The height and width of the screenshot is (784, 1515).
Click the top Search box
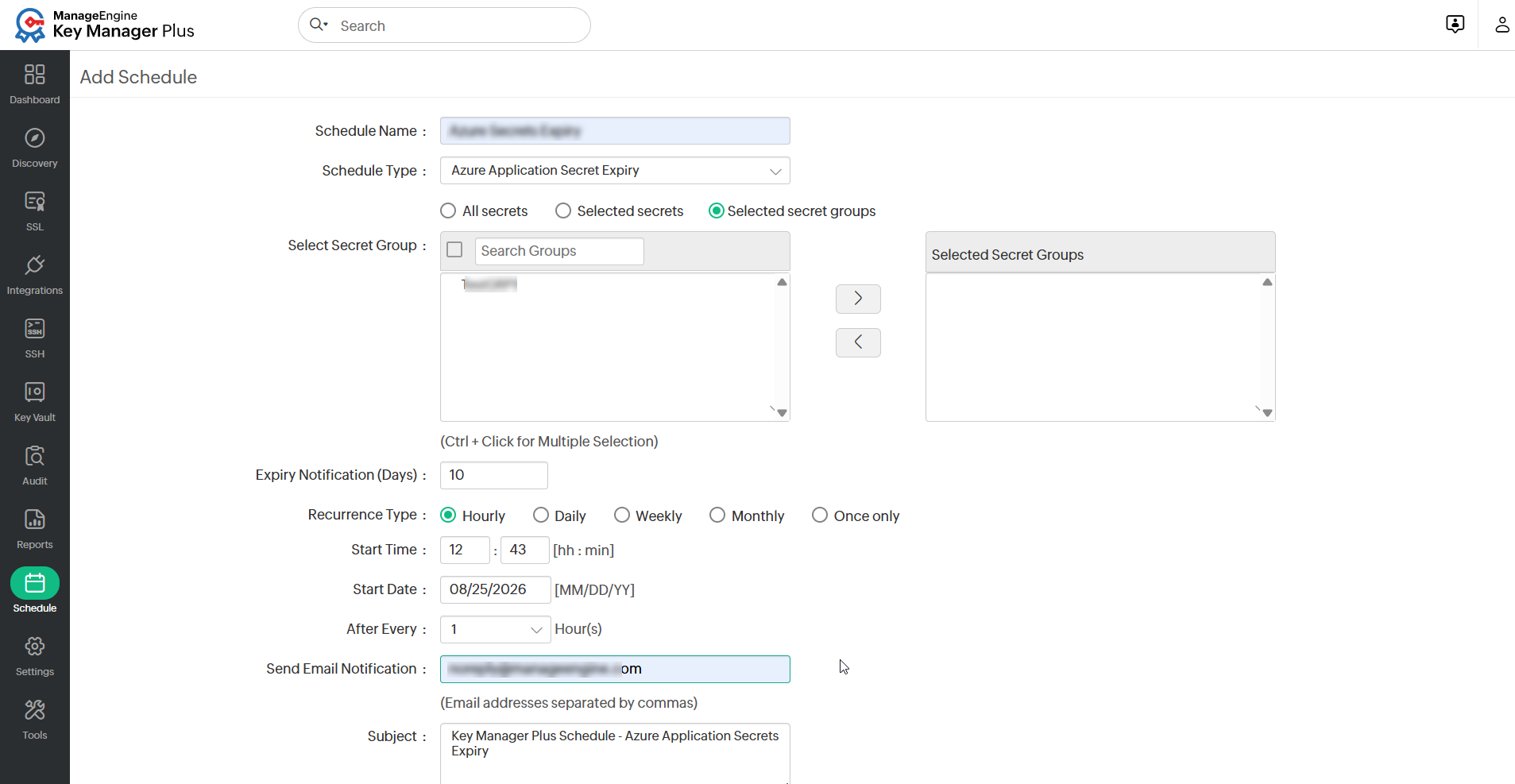tap(444, 25)
